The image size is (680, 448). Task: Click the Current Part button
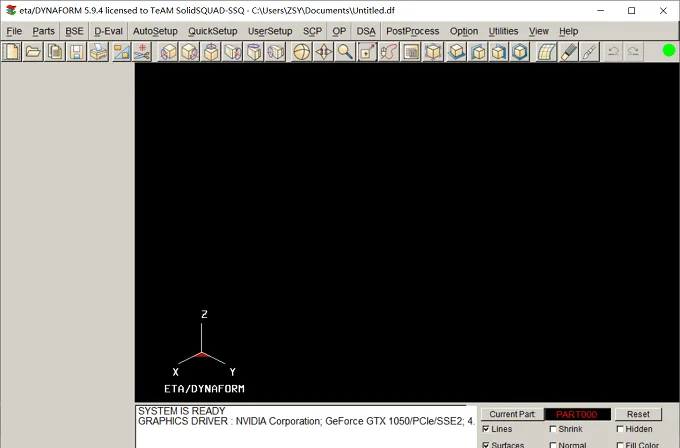tap(512, 414)
